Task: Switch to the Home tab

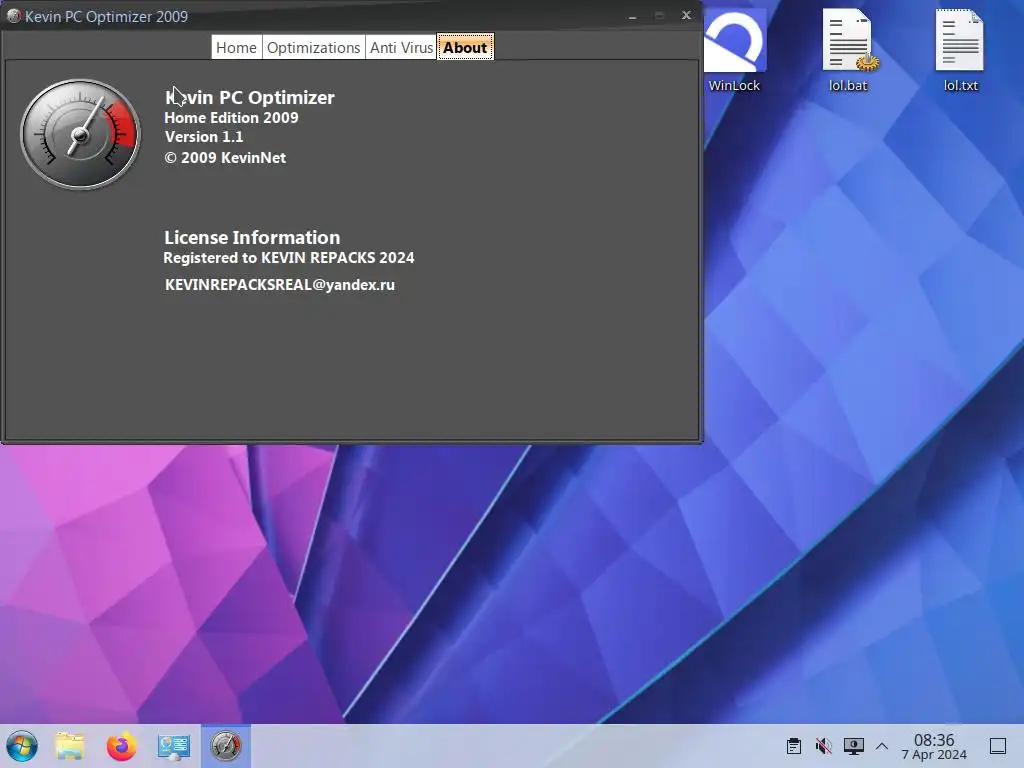Action: click(x=236, y=48)
